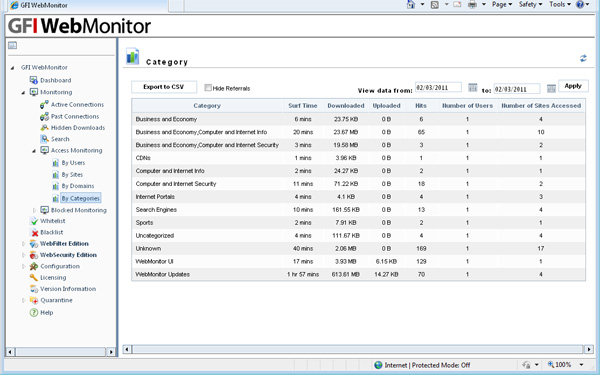Click the By Domains chart icon

click(55, 186)
